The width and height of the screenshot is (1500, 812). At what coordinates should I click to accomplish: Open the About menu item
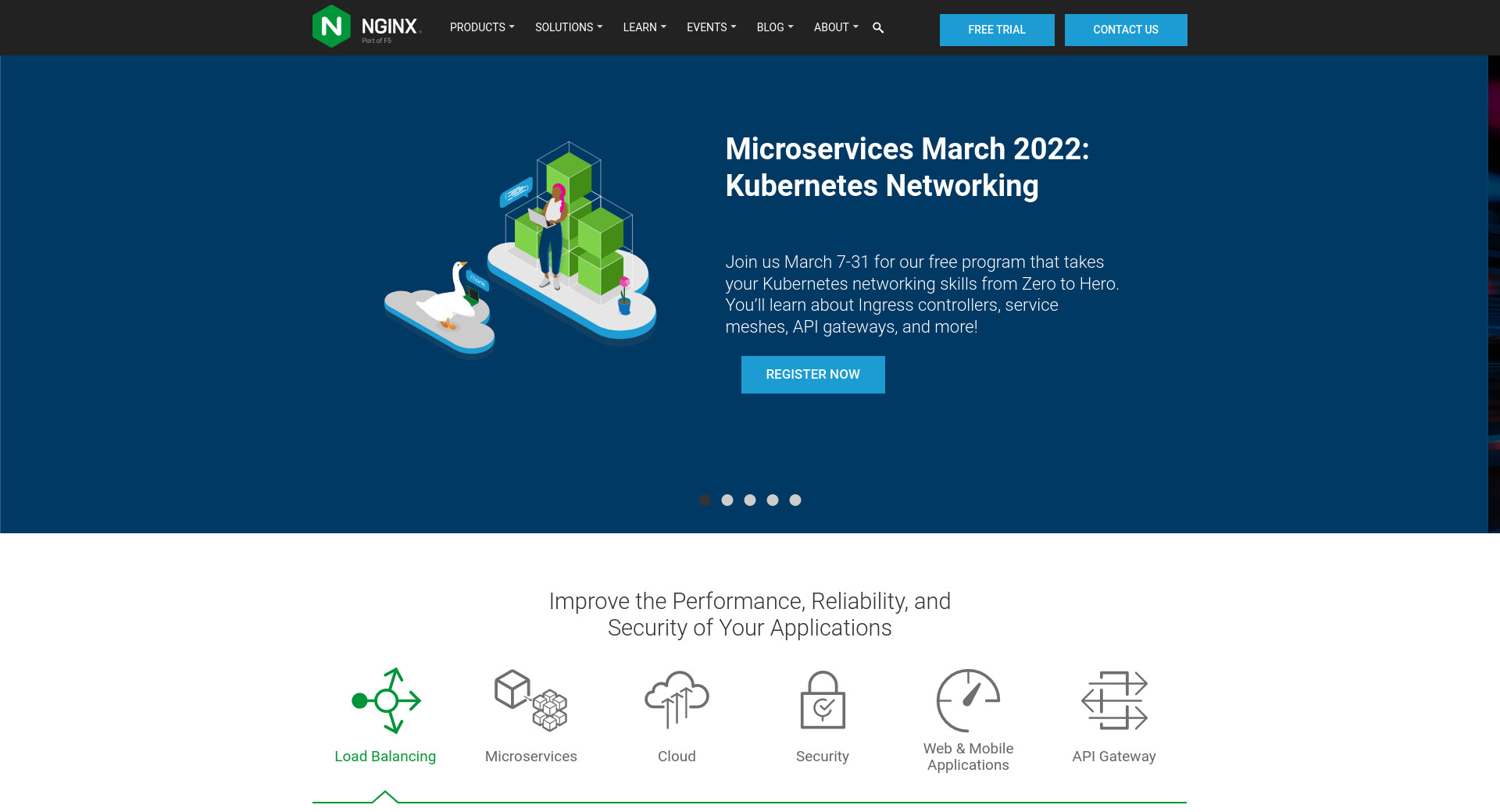tap(835, 27)
